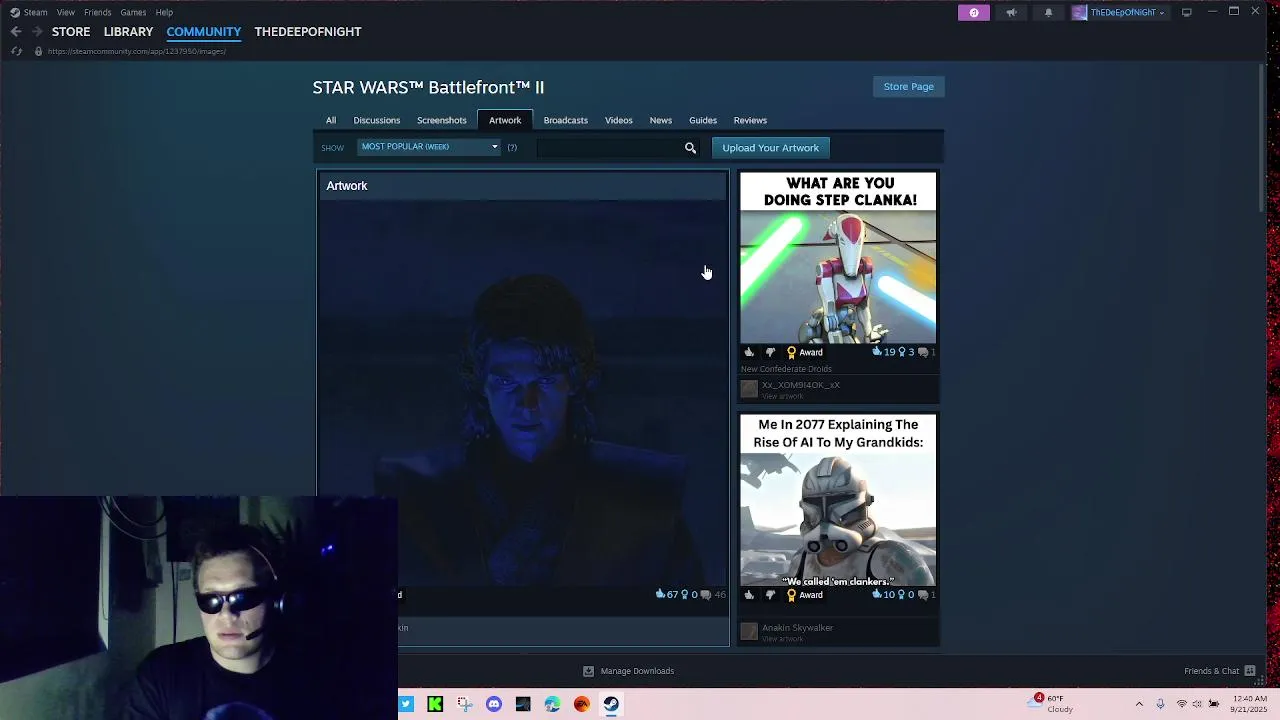This screenshot has height=720, width=1280.
Task: Open the EA app taskbar icon
Action: 582,704
